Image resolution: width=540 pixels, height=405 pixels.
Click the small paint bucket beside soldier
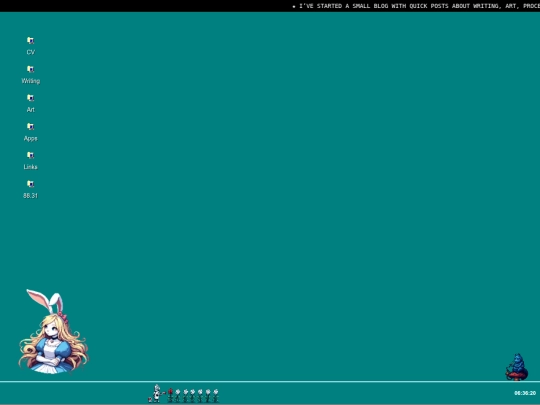150,399
